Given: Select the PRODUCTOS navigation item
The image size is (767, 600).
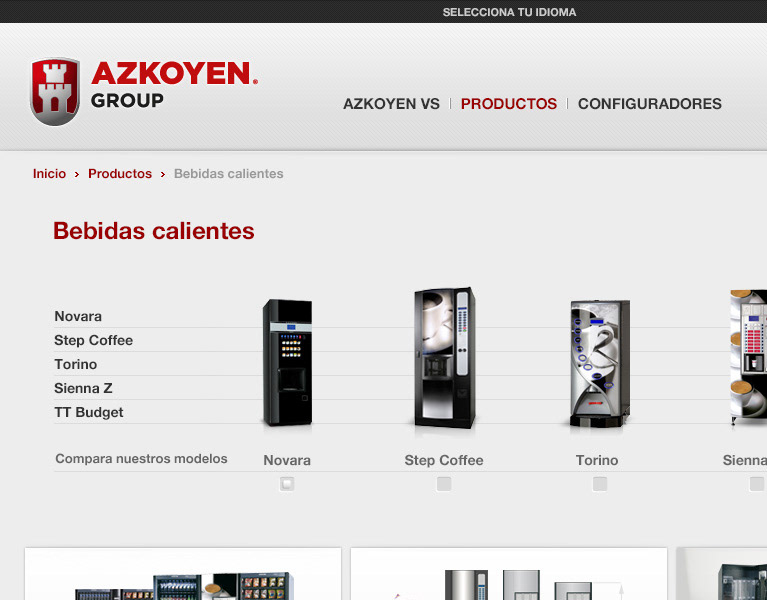Looking at the screenshot, I should 509,104.
